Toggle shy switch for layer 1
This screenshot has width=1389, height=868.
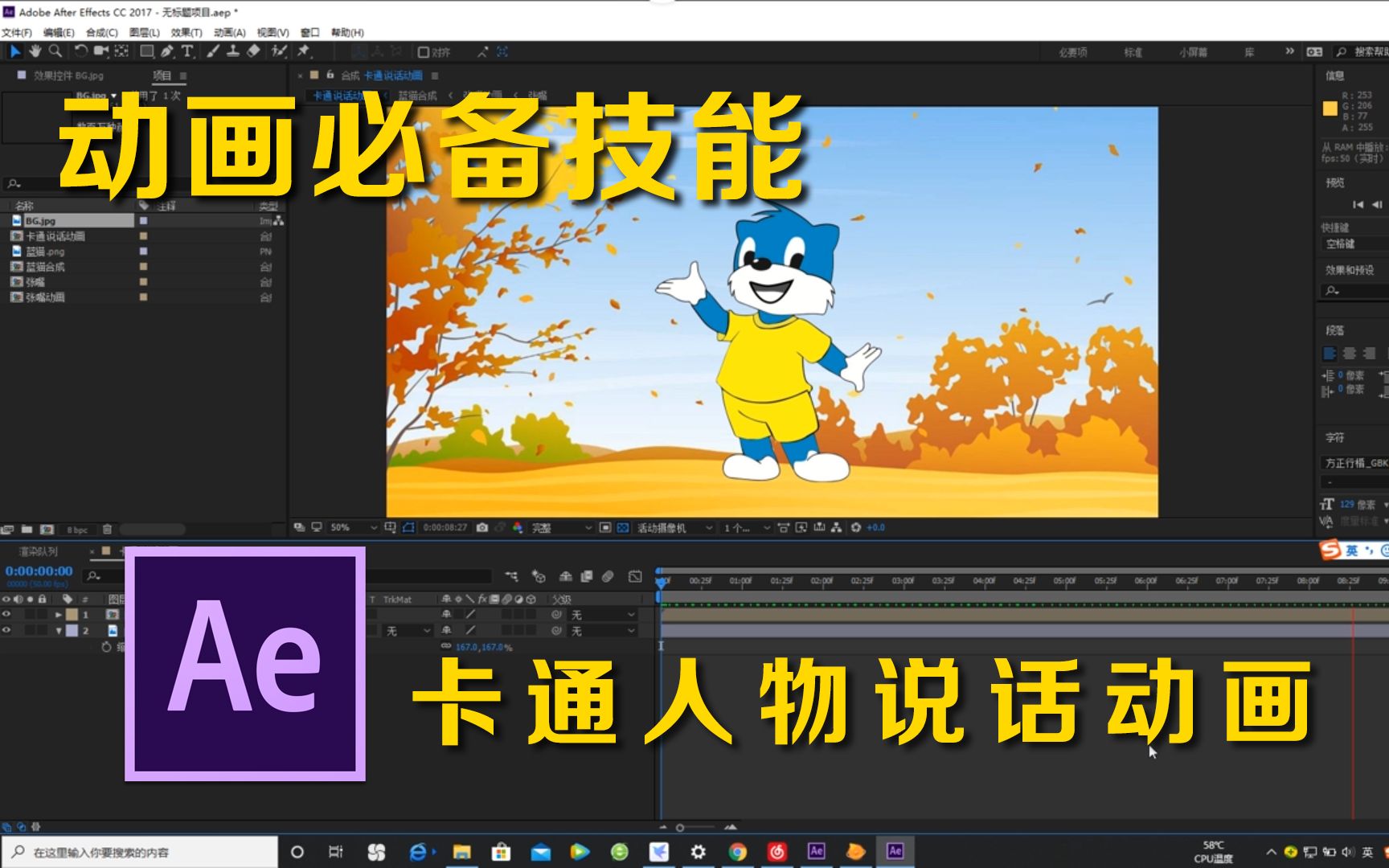(446, 614)
